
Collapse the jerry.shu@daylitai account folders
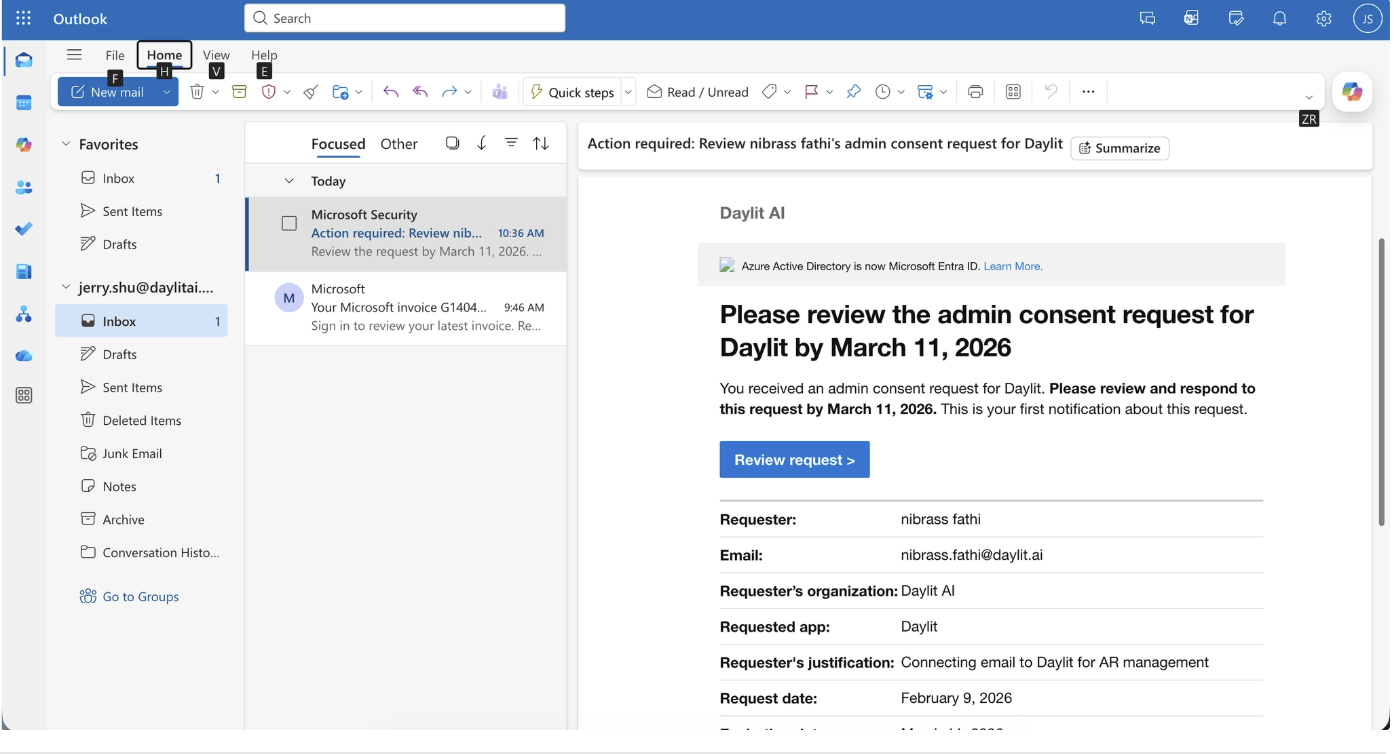point(66,287)
